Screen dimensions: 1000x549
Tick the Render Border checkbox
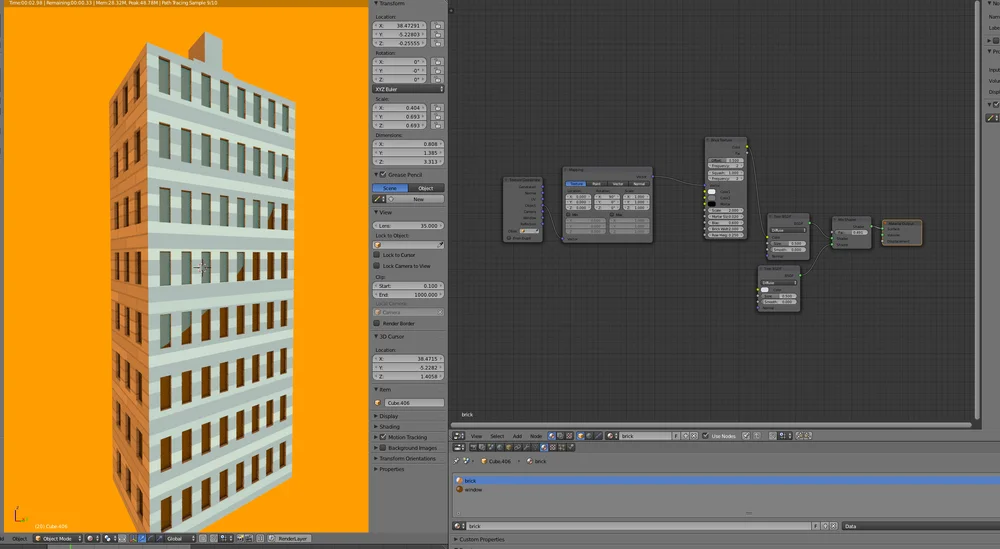(x=377, y=323)
